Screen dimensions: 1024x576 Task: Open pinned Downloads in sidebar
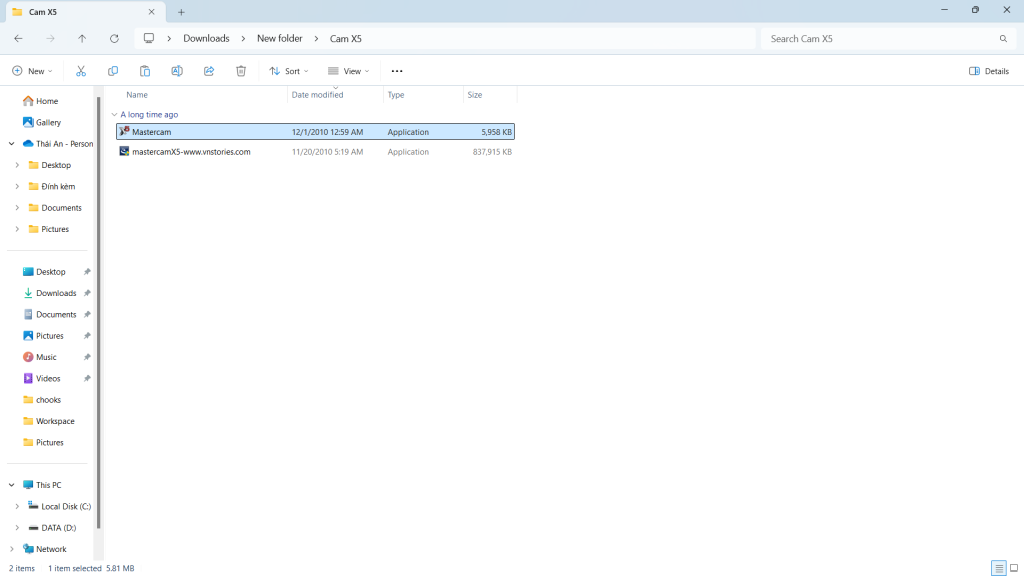(56, 293)
